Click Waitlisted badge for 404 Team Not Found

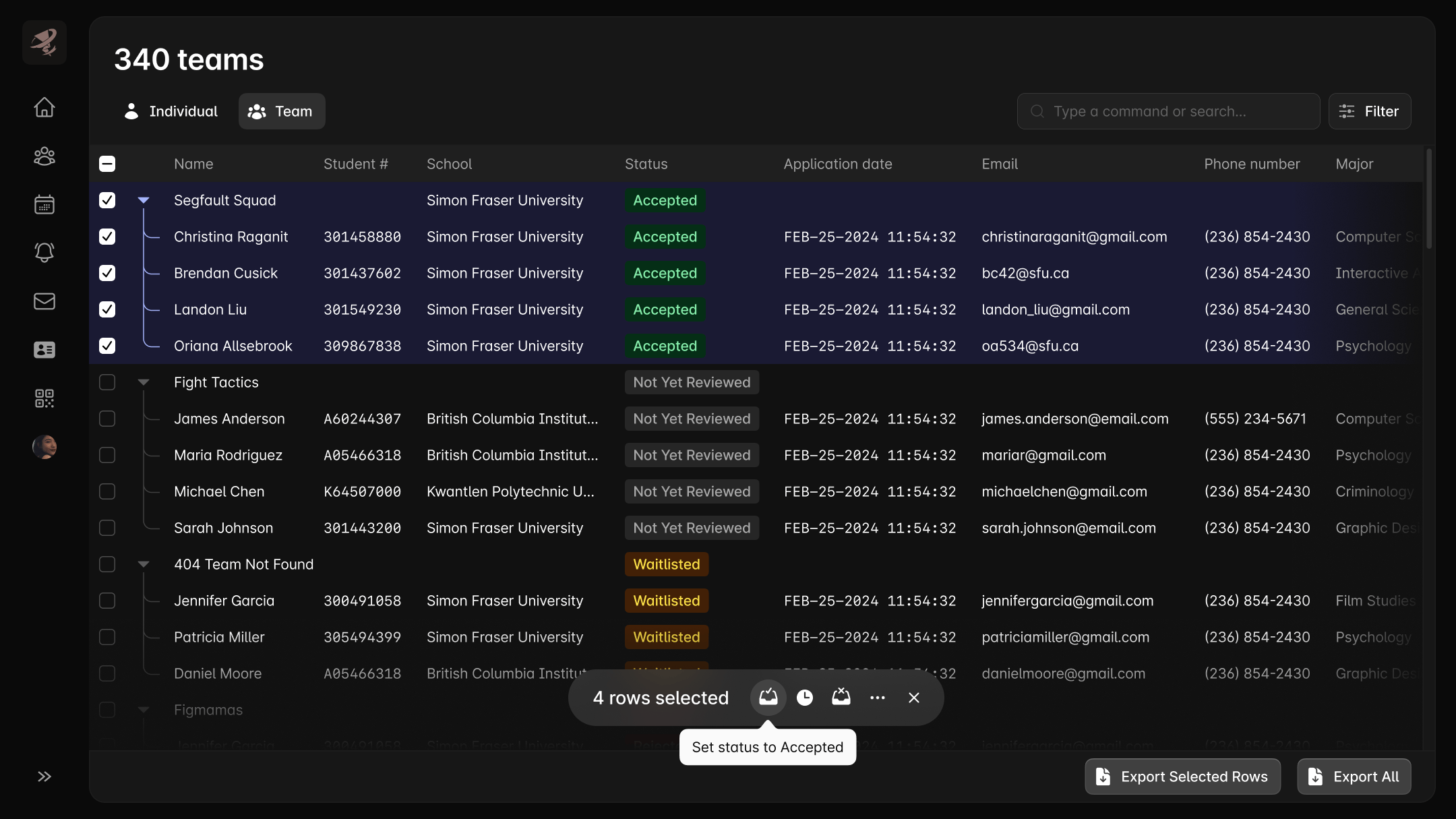(x=667, y=564)
